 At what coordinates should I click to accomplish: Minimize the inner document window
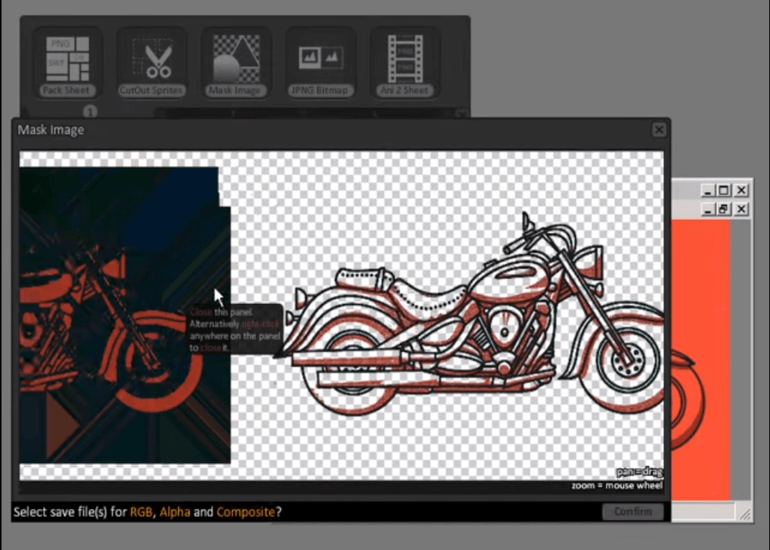click(708, 209)
